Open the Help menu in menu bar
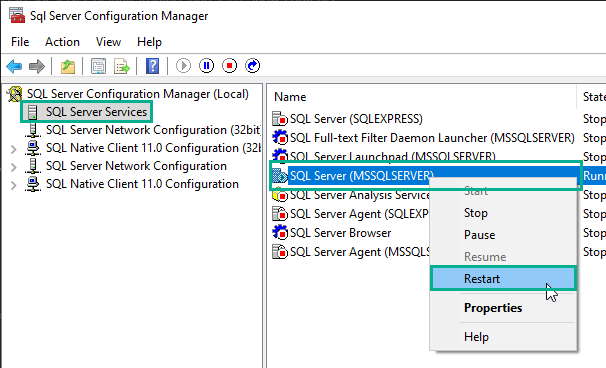This screenshot has width=606, height=368. tap(149, 42)
